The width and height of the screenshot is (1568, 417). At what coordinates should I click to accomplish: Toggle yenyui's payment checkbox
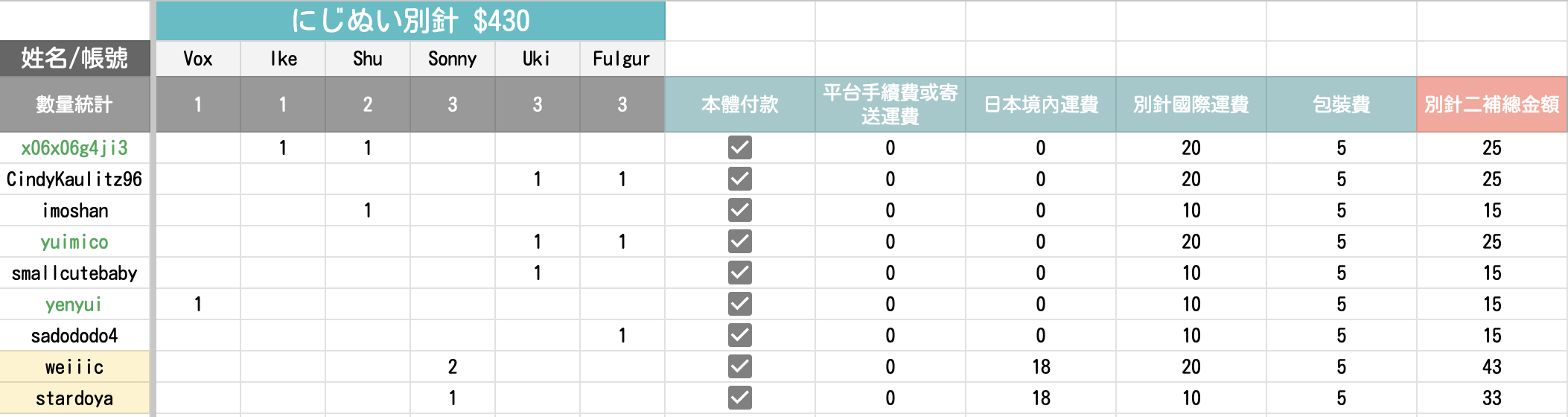(739, 304)
